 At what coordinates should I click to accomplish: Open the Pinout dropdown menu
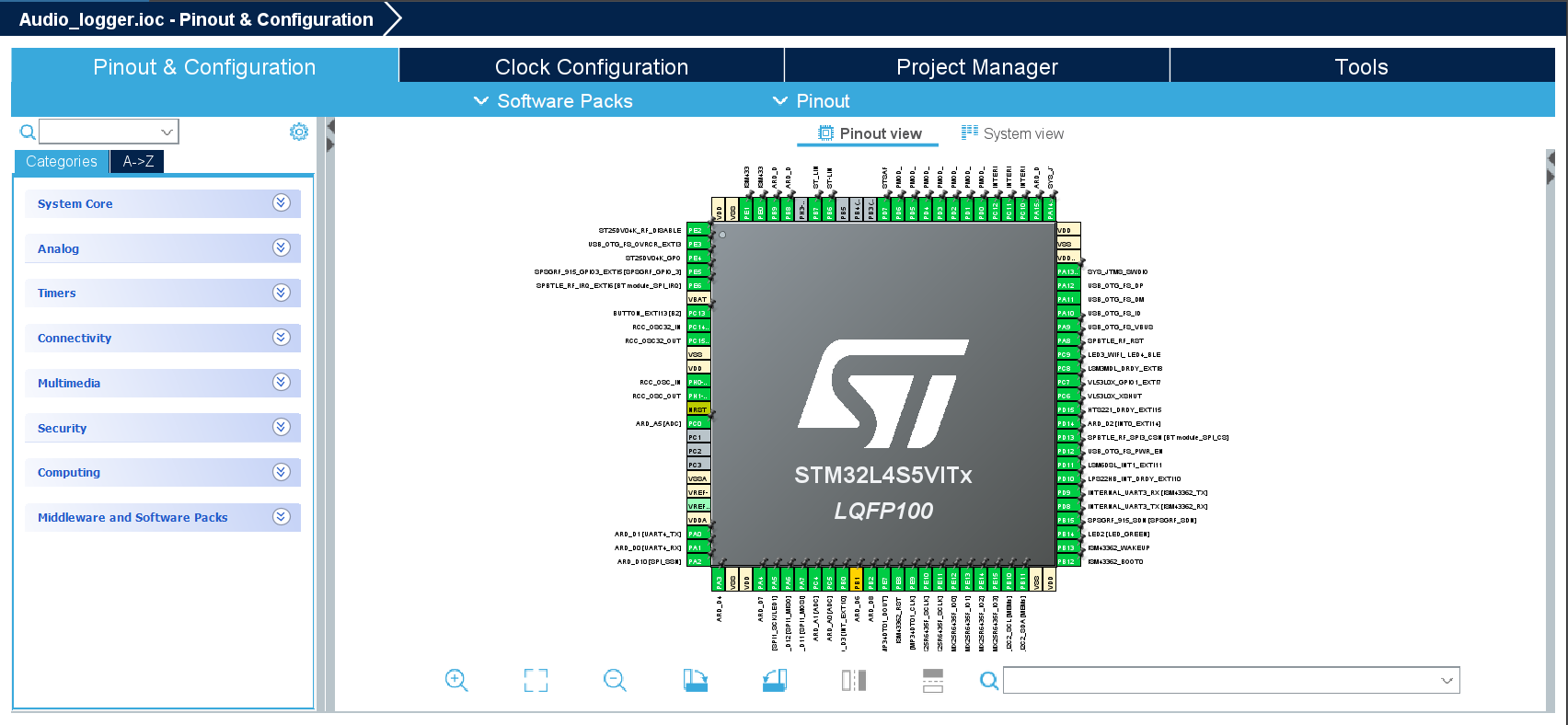811,101
